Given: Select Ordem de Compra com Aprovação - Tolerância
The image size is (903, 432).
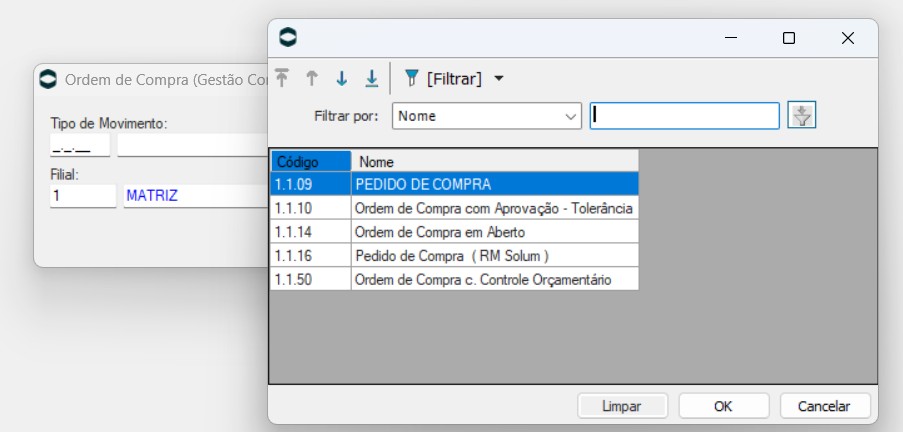Looking at the screenshot, I should tap(495, 207).
